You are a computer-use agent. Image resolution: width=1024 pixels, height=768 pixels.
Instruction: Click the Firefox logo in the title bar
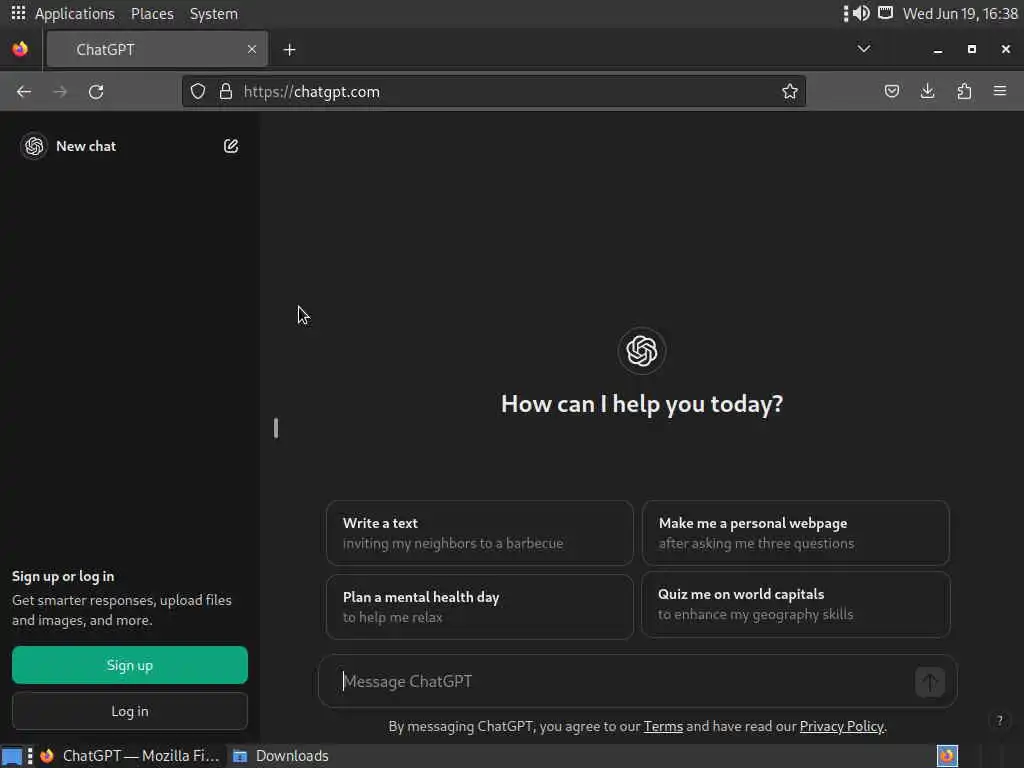point(20,49)
